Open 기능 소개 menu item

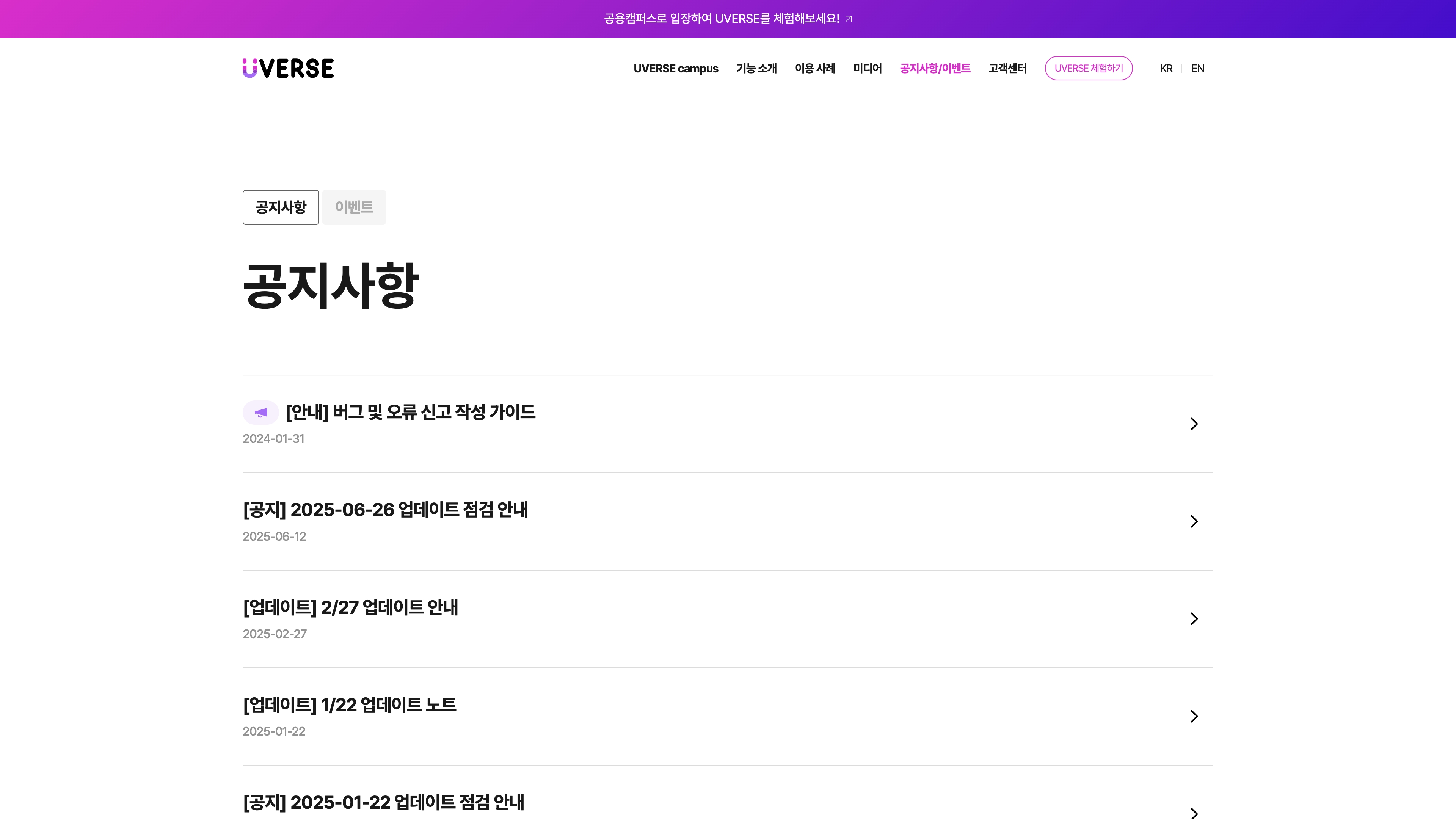[756, 68]
